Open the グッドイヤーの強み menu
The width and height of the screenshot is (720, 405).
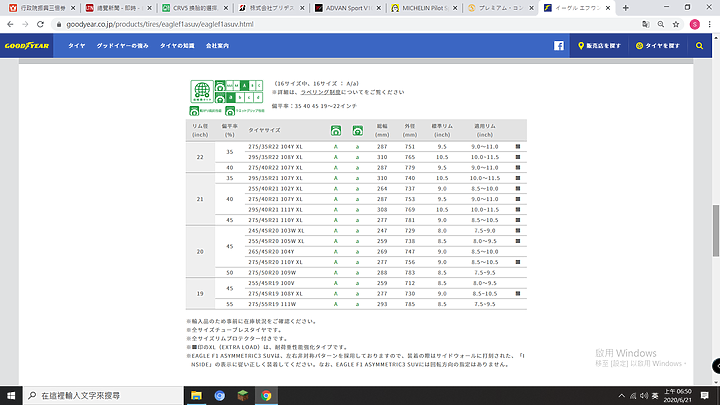[x=122, y=46]
